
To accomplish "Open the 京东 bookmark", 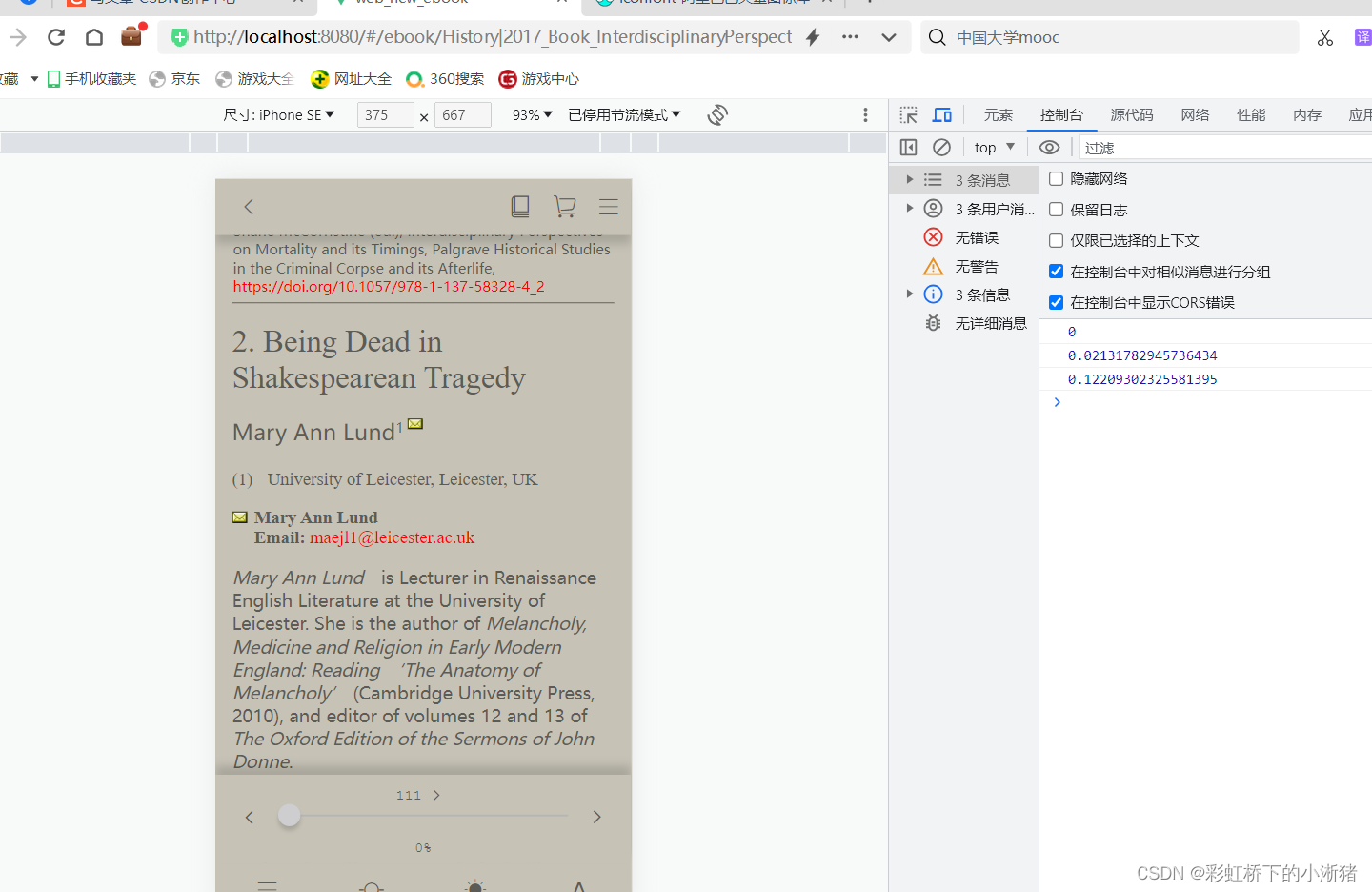I will pos(174,78).
